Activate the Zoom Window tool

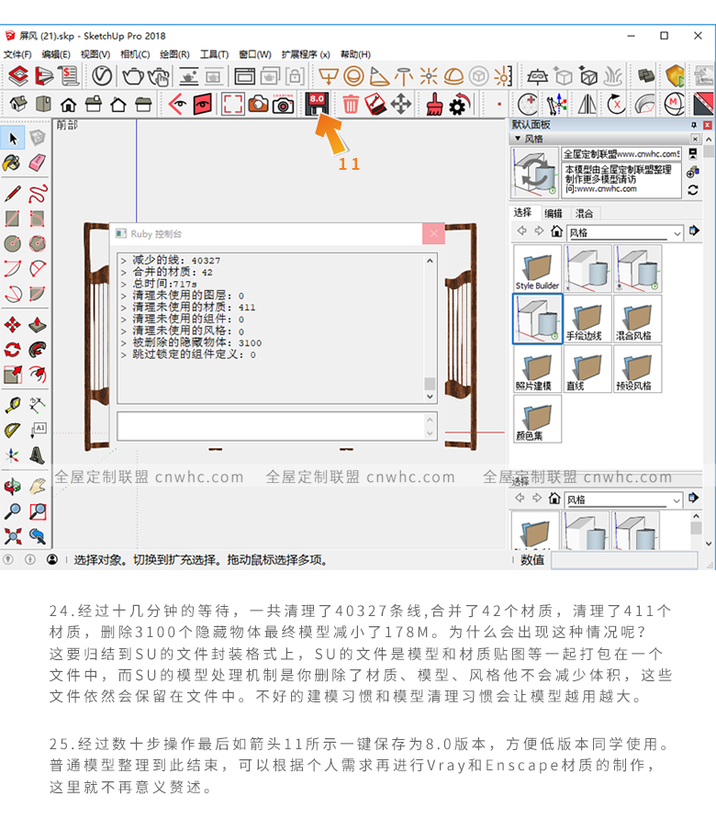click(x=37, y=511)
